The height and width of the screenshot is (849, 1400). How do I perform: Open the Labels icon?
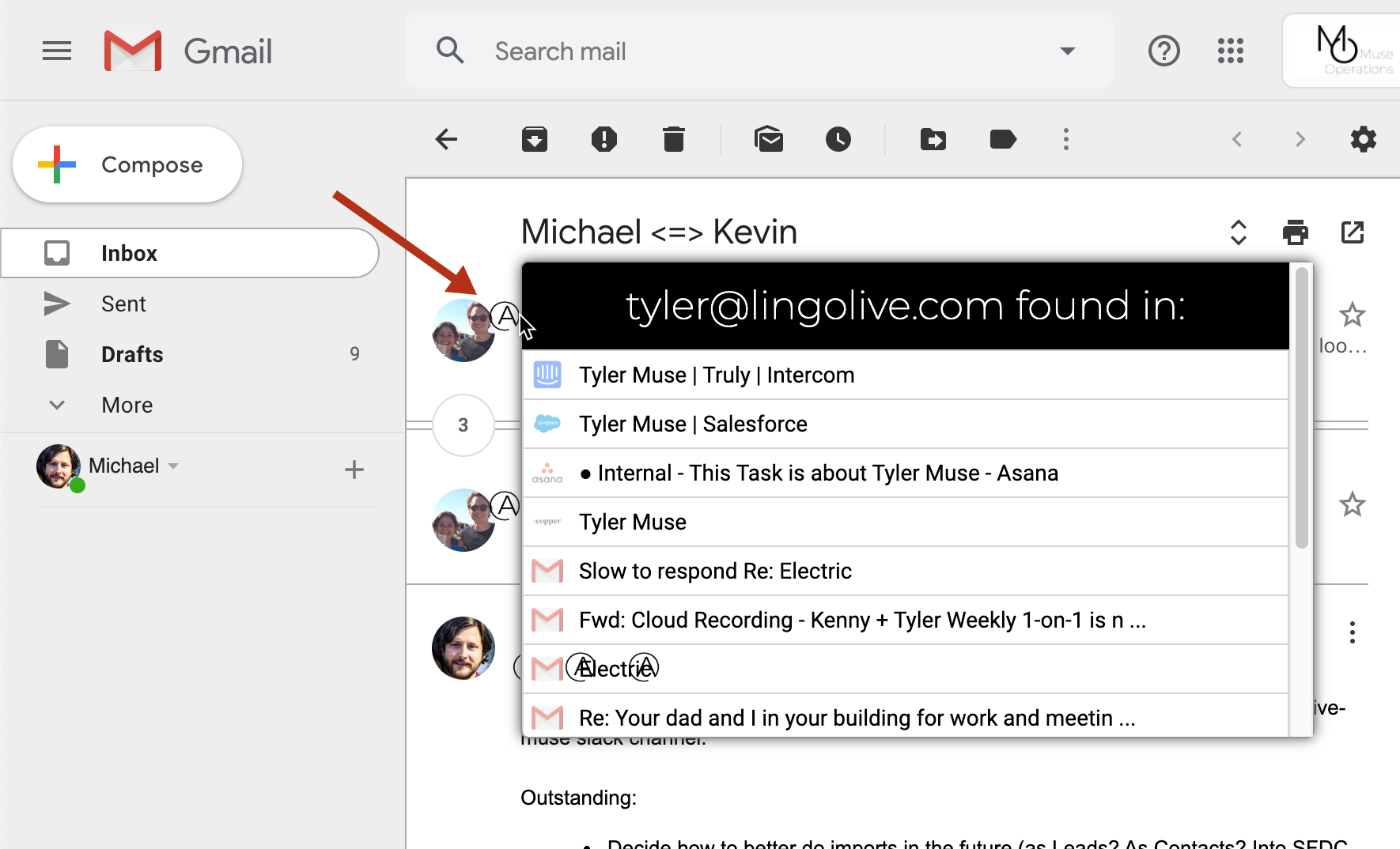point(1003,140)
